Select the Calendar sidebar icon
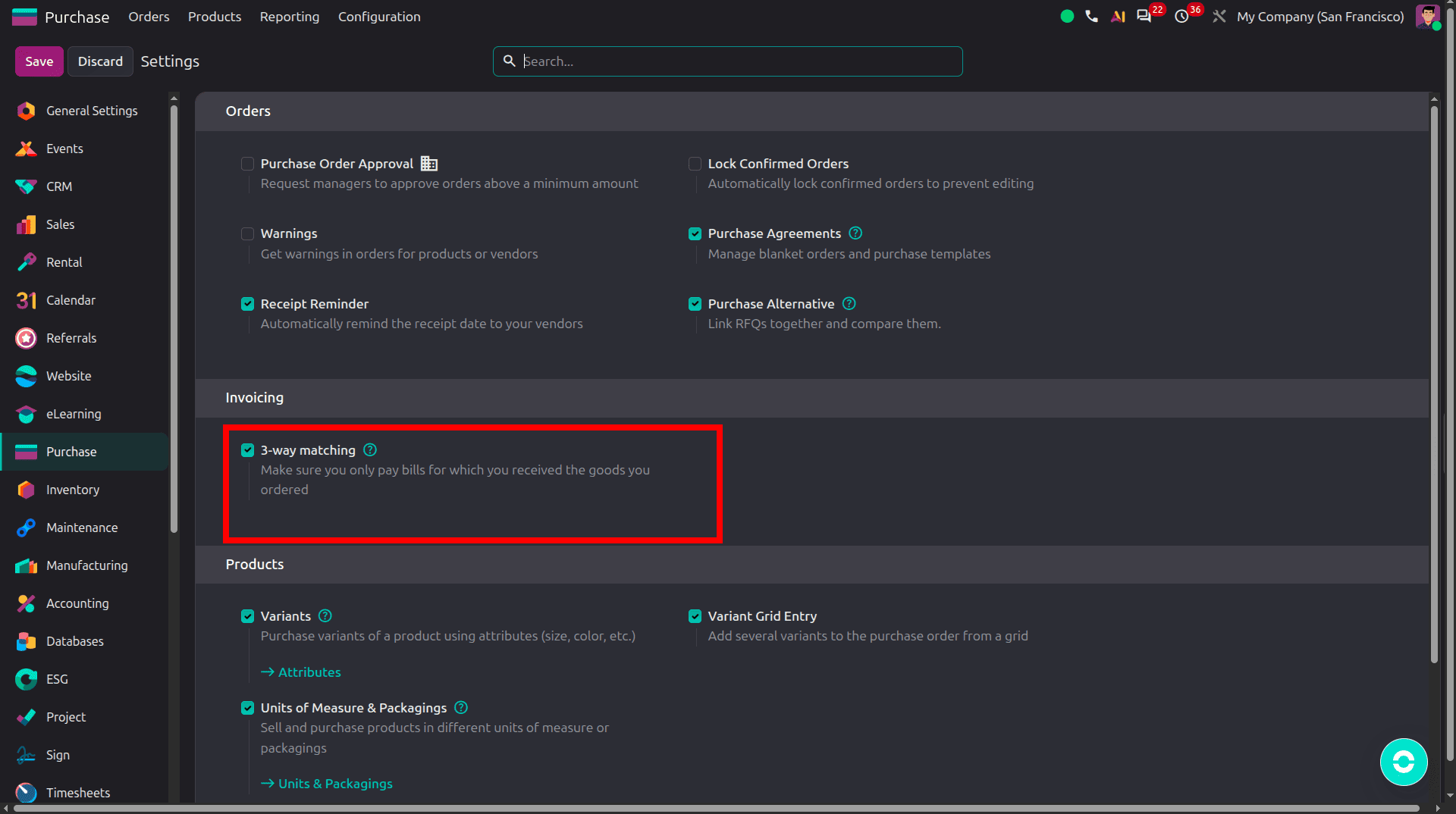The image size is (1456, 814). (x=26, y=300)
